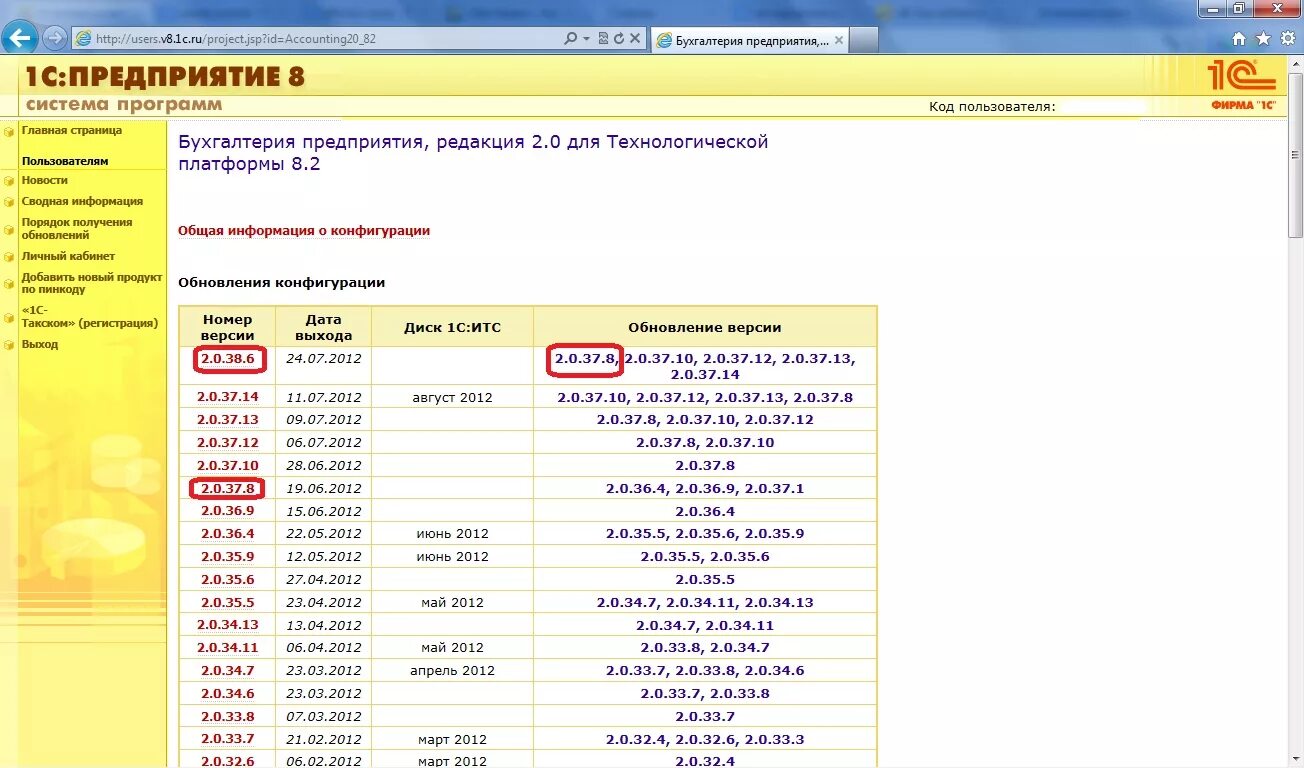This screenshot has height=768, width=1304.
Task: Click the cube icon beside Новости
Action: [9, 181]
